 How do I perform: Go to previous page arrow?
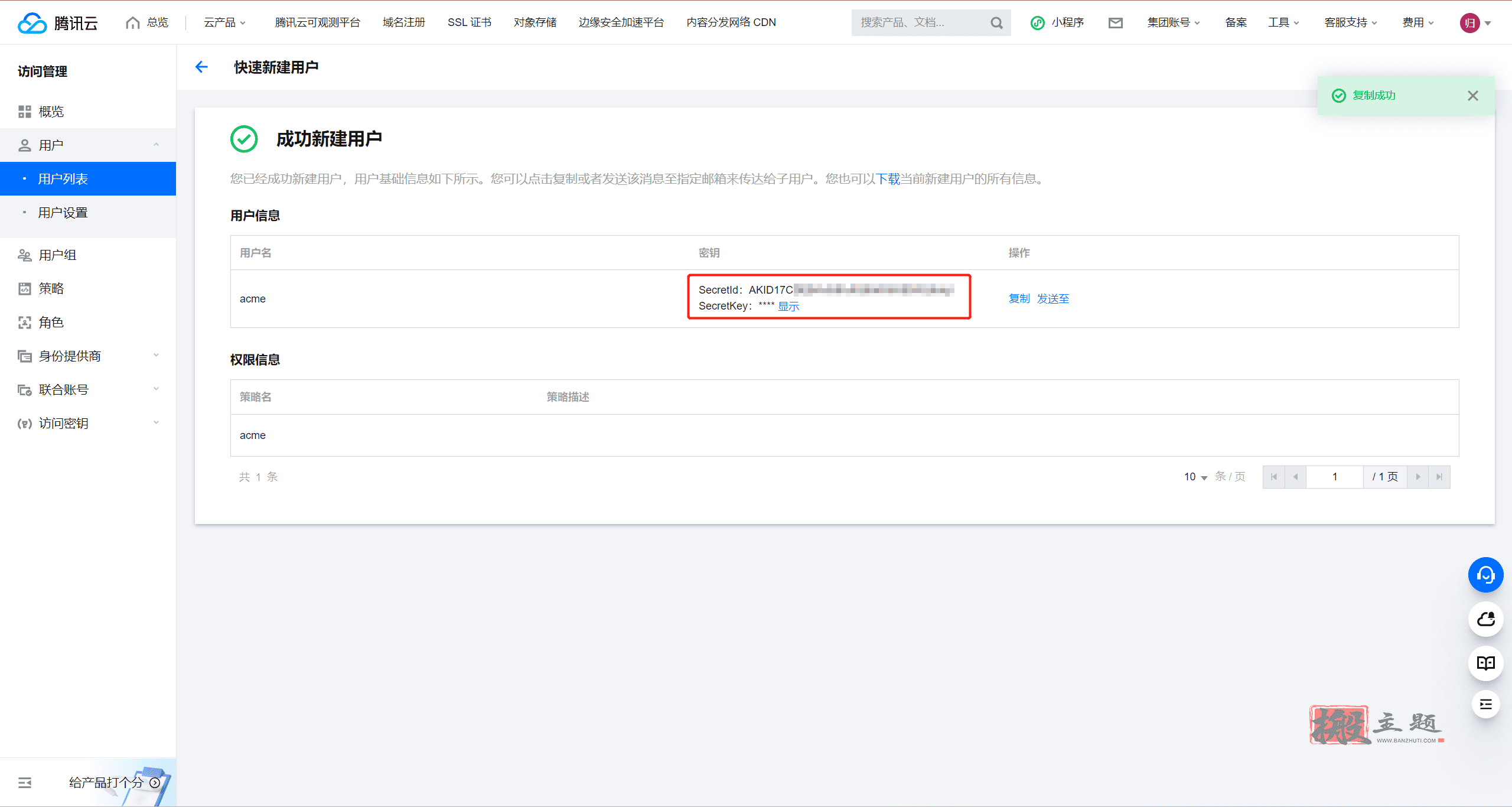click(x=1295, y=477)
